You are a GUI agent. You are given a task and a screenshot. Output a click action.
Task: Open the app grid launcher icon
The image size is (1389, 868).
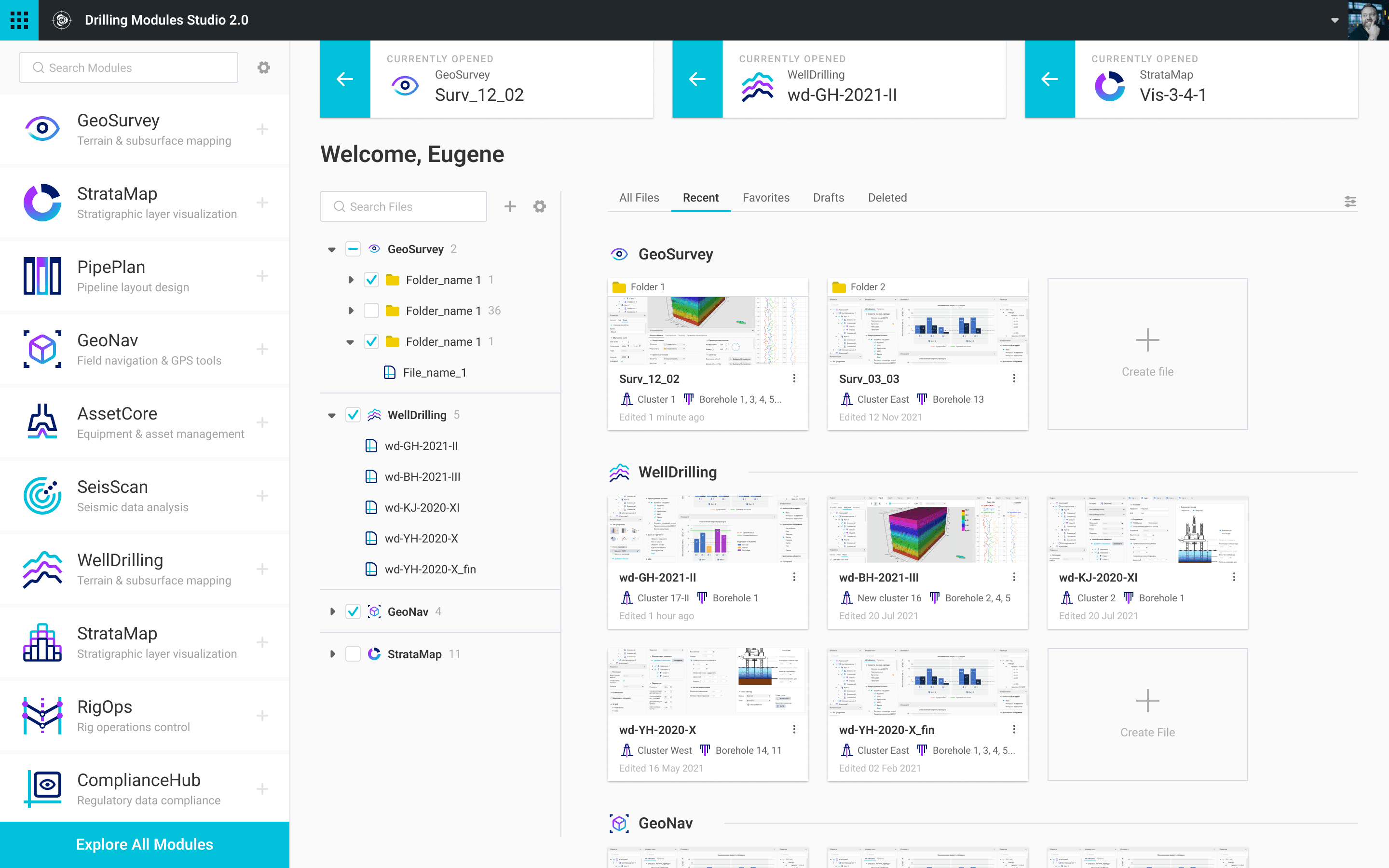point(19,20)
